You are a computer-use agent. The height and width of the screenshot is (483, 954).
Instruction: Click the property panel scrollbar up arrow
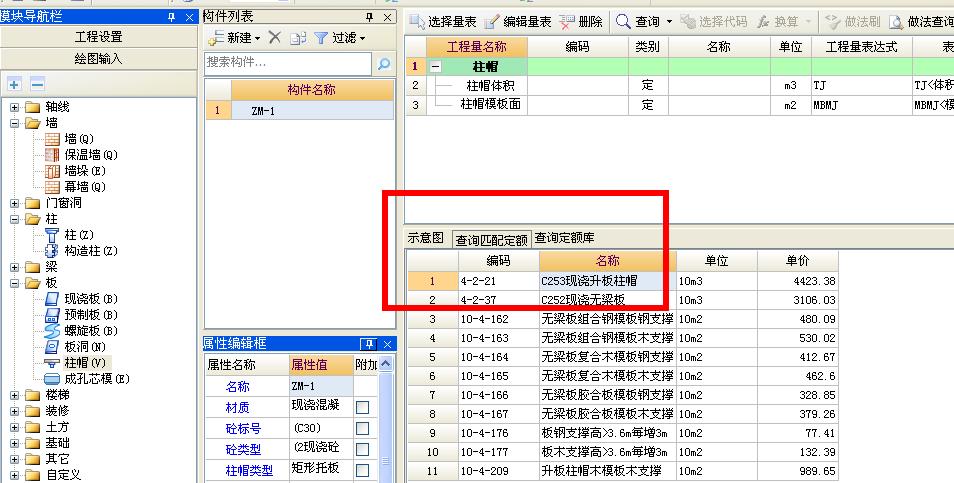click(386, 364)
